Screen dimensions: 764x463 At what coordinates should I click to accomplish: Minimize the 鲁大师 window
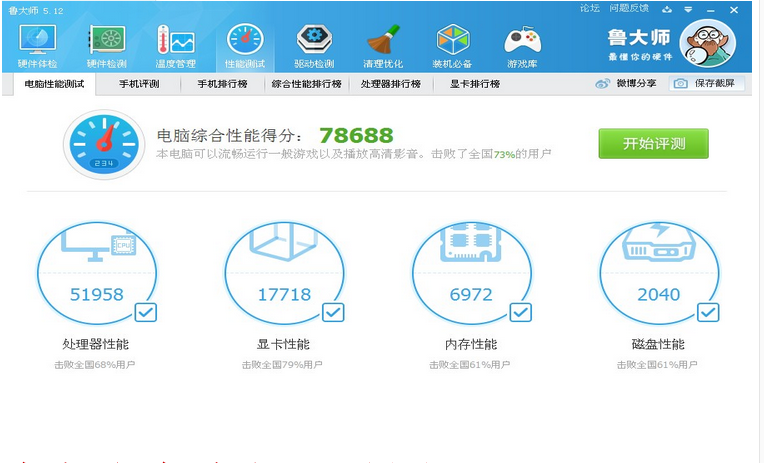[711, 10]
